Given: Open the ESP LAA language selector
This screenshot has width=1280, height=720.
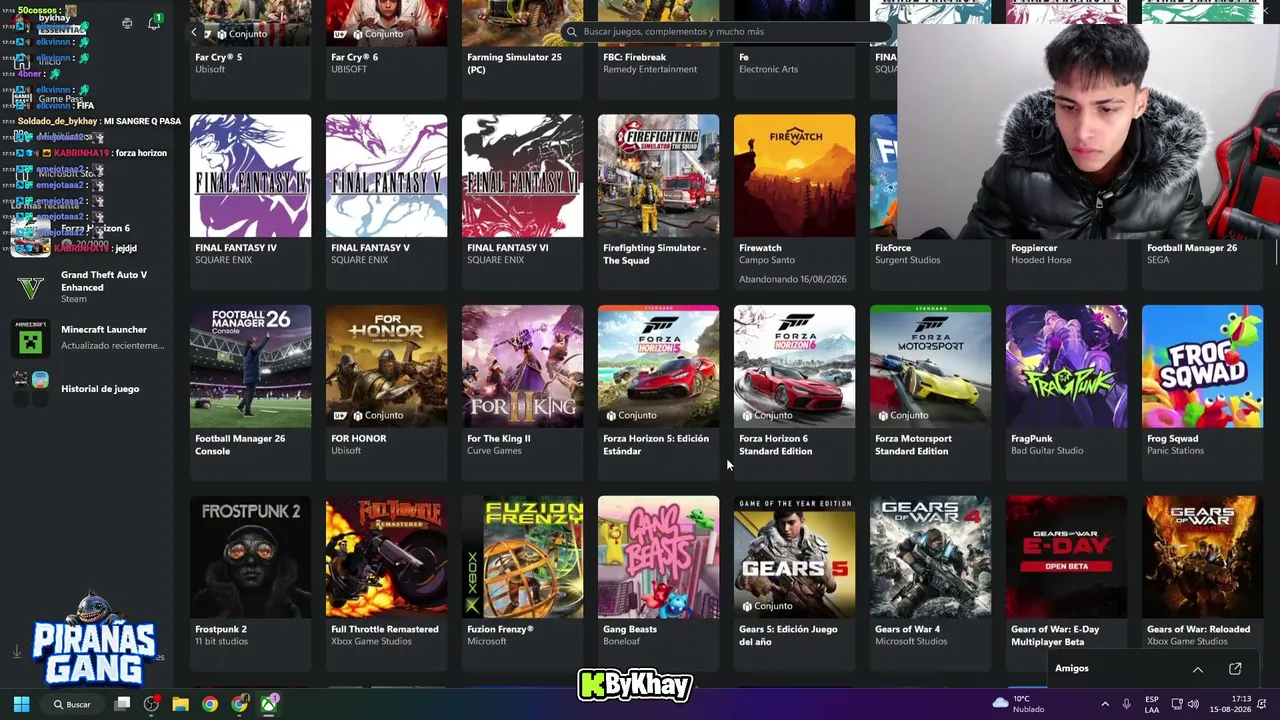Looking at the screenshot, I should 1152,704.
